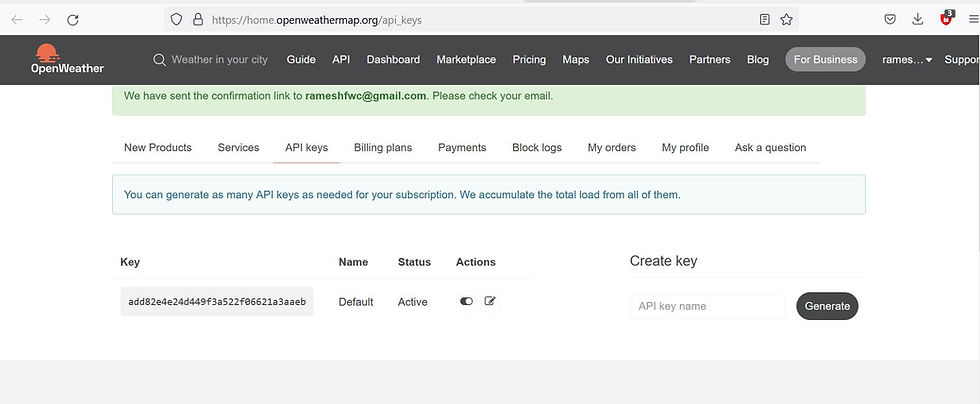Switch to the New Products tab
The image size is (980, 404).
tap(158, 148)
